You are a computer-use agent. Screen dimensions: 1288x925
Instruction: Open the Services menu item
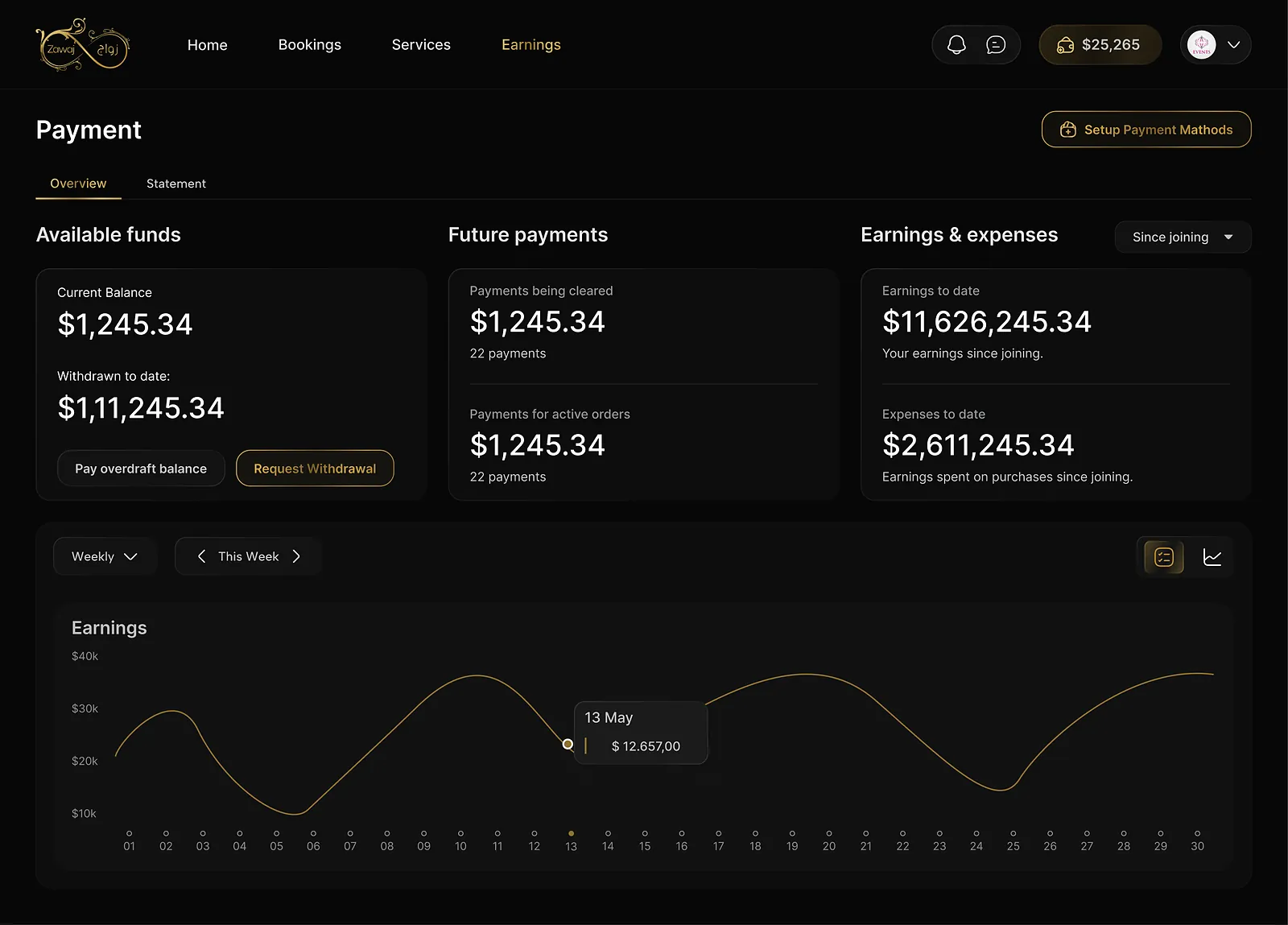coord(421,45)
